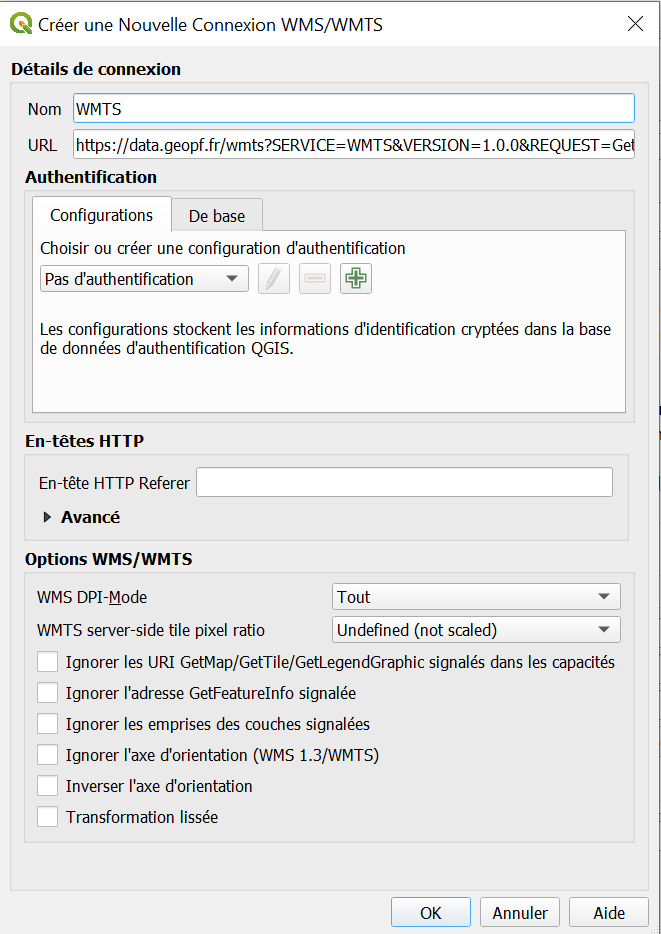
Task: Check Ignorer l'adresse GetFeatureInfo signalée
Action: (x=47, y=692)
